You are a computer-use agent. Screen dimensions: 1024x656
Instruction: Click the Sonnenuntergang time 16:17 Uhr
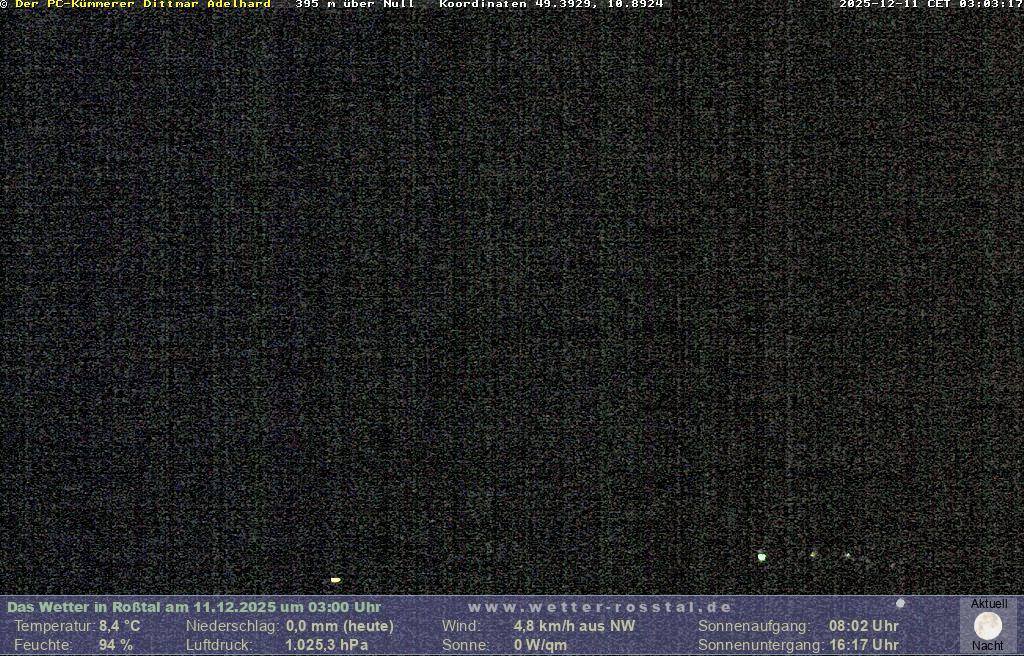click(864, 645)
